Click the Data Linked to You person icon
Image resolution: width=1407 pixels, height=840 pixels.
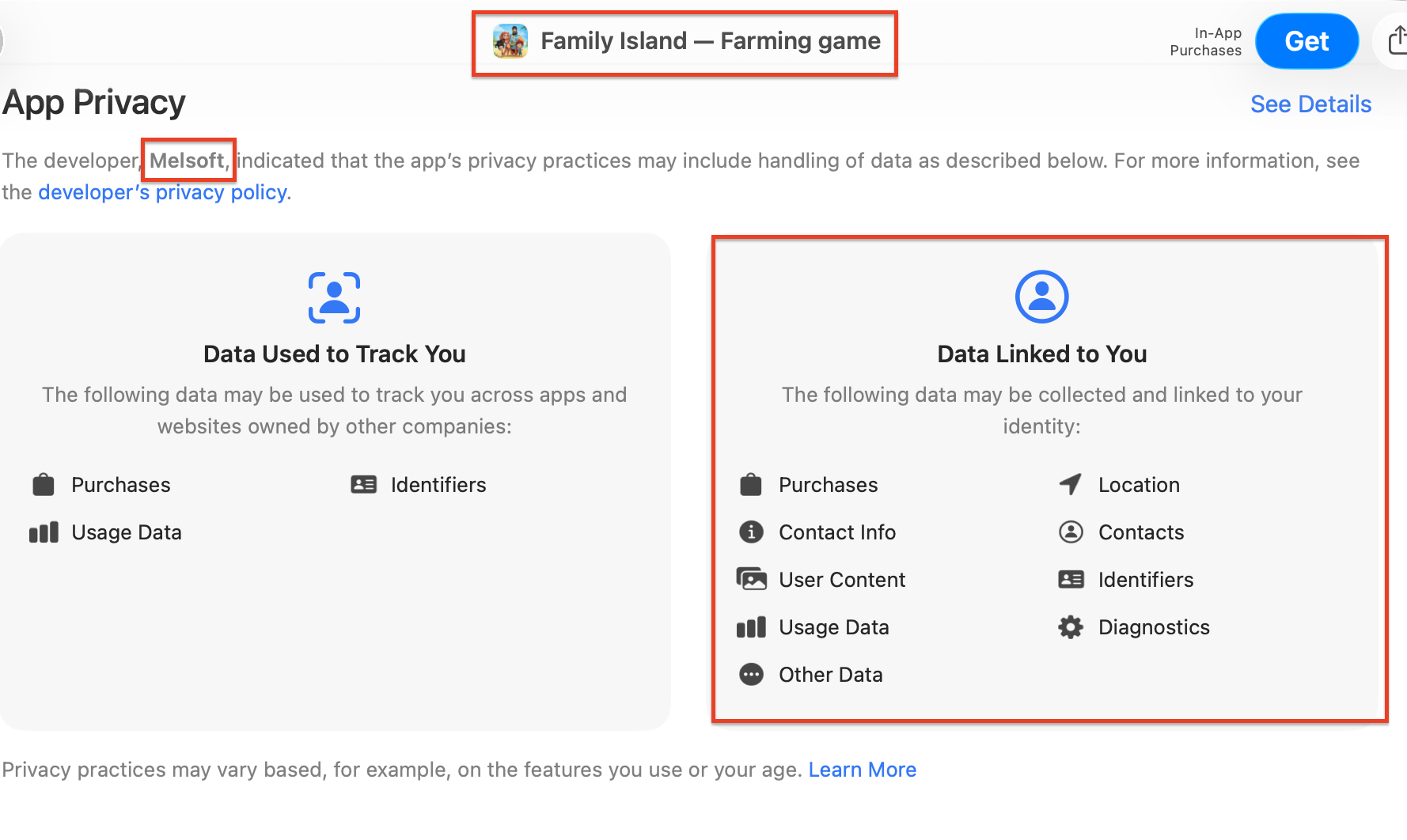(1041, 297)
